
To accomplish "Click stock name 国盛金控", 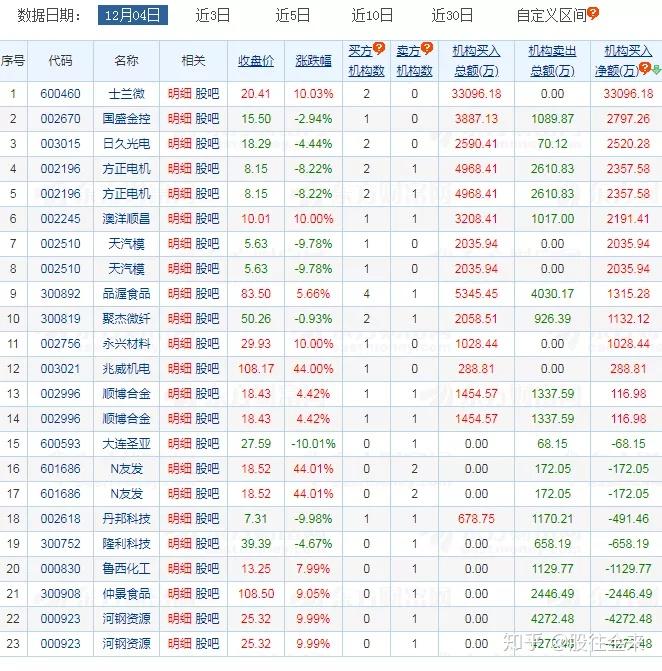I will [126, 119].
